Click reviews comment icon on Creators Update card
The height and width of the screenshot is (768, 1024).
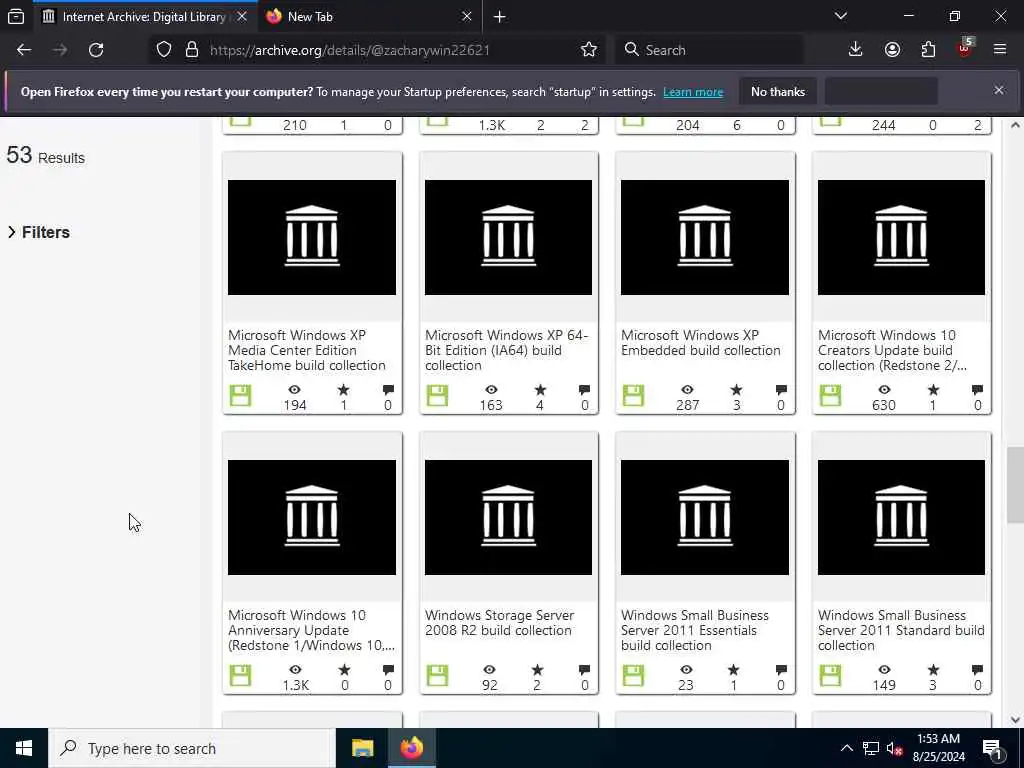(978, 390)
